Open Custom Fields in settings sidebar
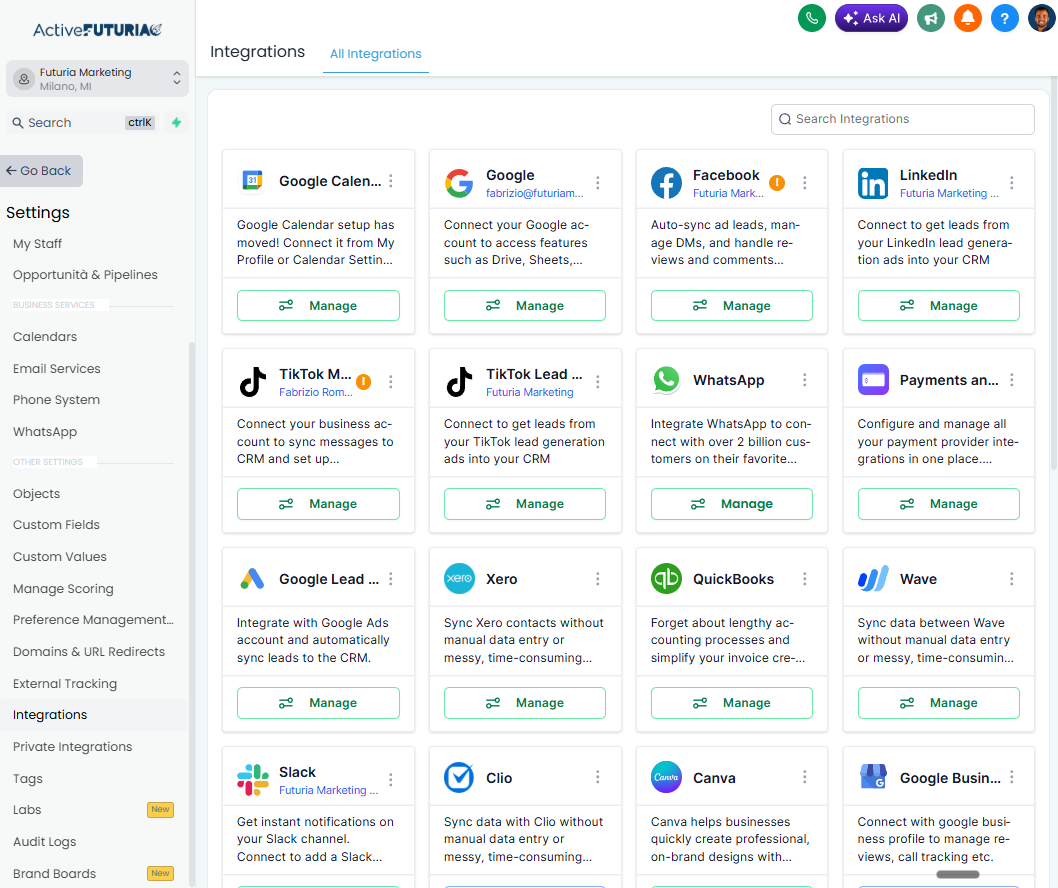 point(56,525)
